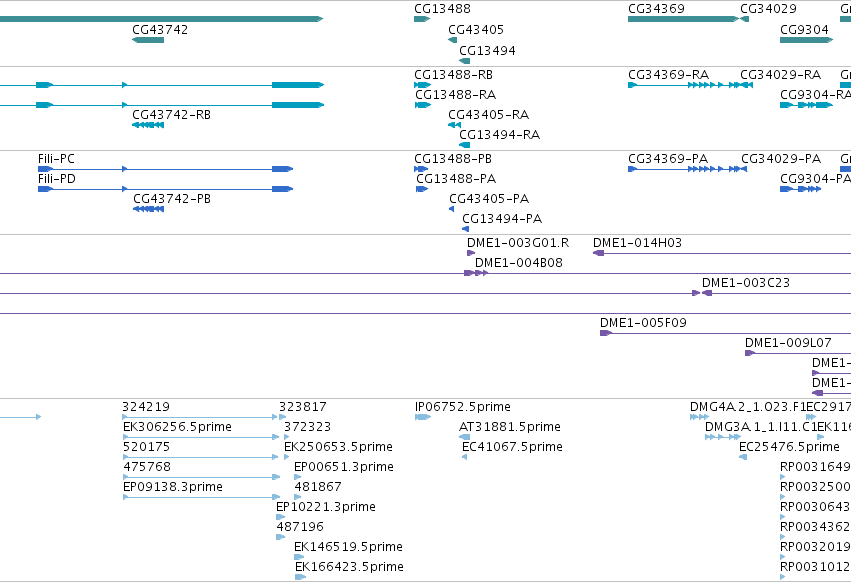Select protein CG13488-PA
Image resolution: width=851 pixels, height=582 pixels.
pos(422,189)
